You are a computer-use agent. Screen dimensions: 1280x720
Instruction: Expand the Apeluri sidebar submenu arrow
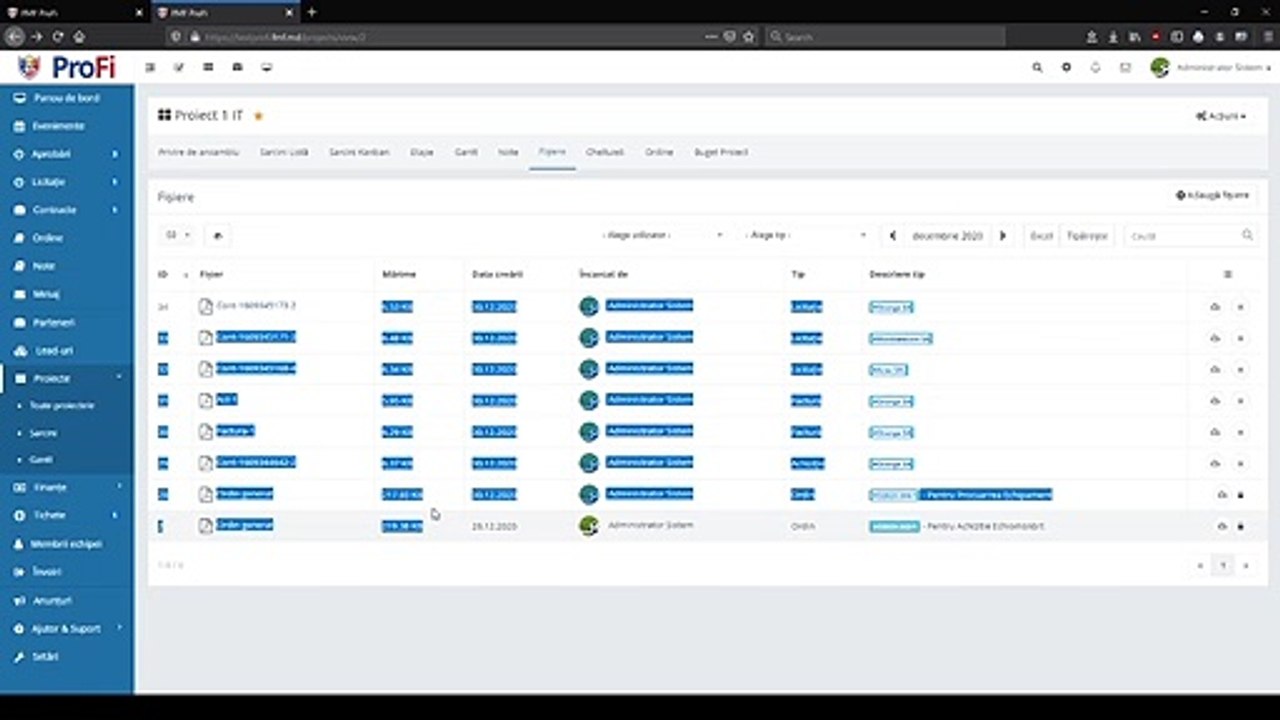point(115,154)
